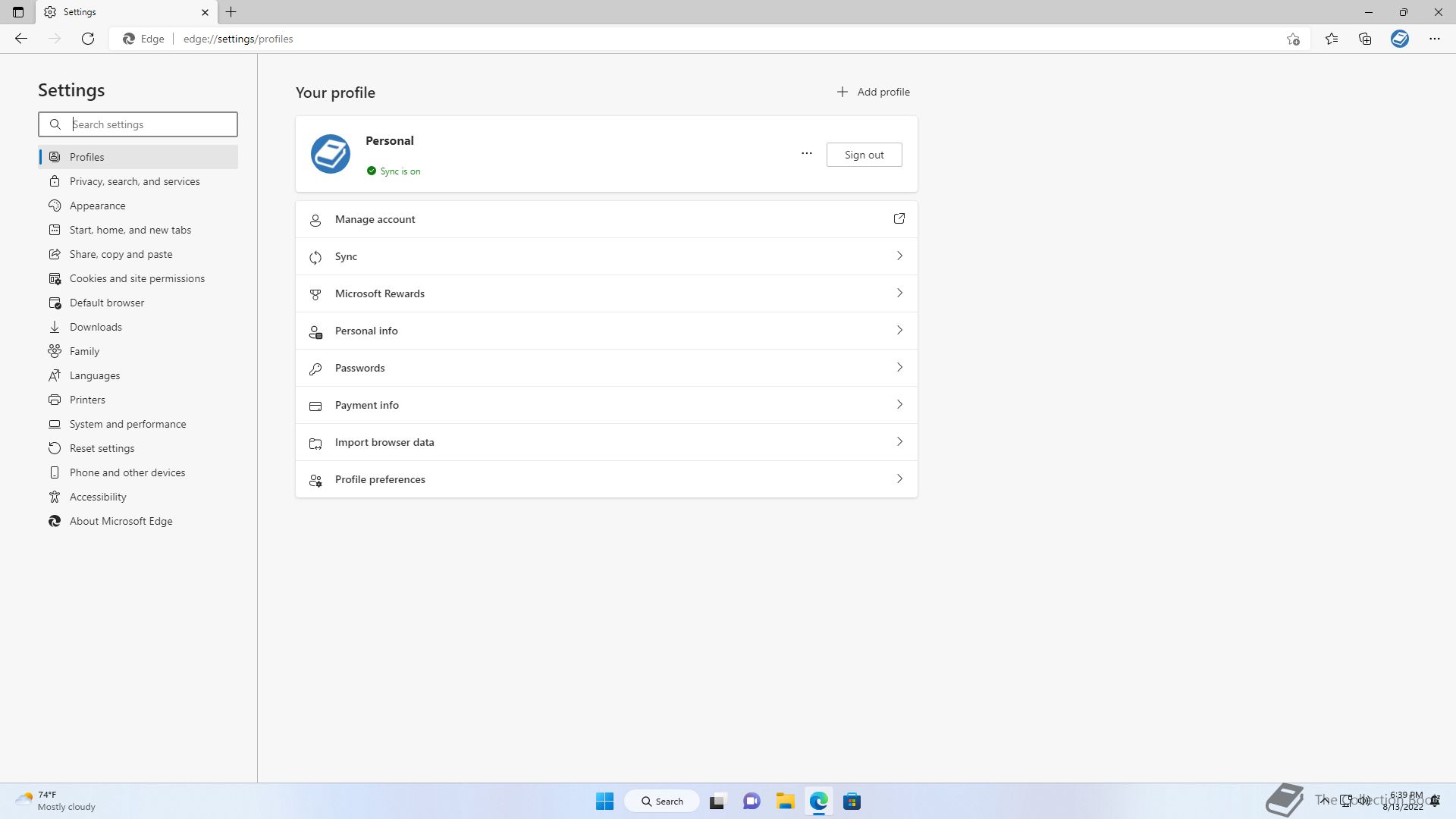Viewport: 1456px width, 819px height.
Task: Open the tab actions menu icon
Action: click(x=18, y=12)
